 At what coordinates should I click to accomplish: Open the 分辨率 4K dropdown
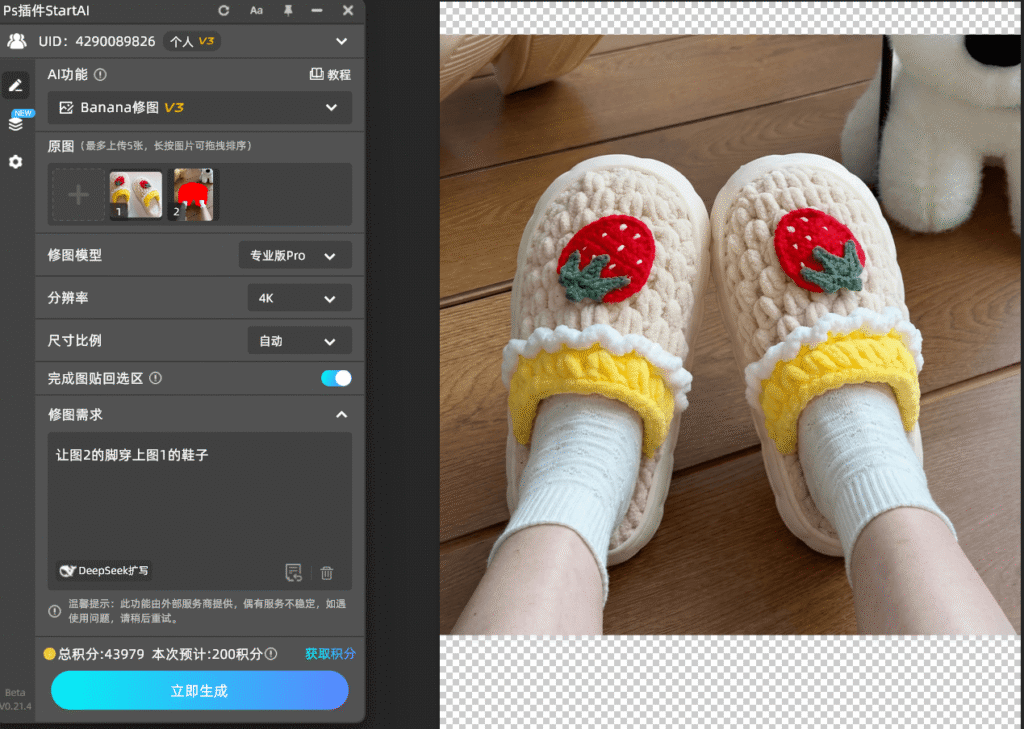(x=299, y=298)
